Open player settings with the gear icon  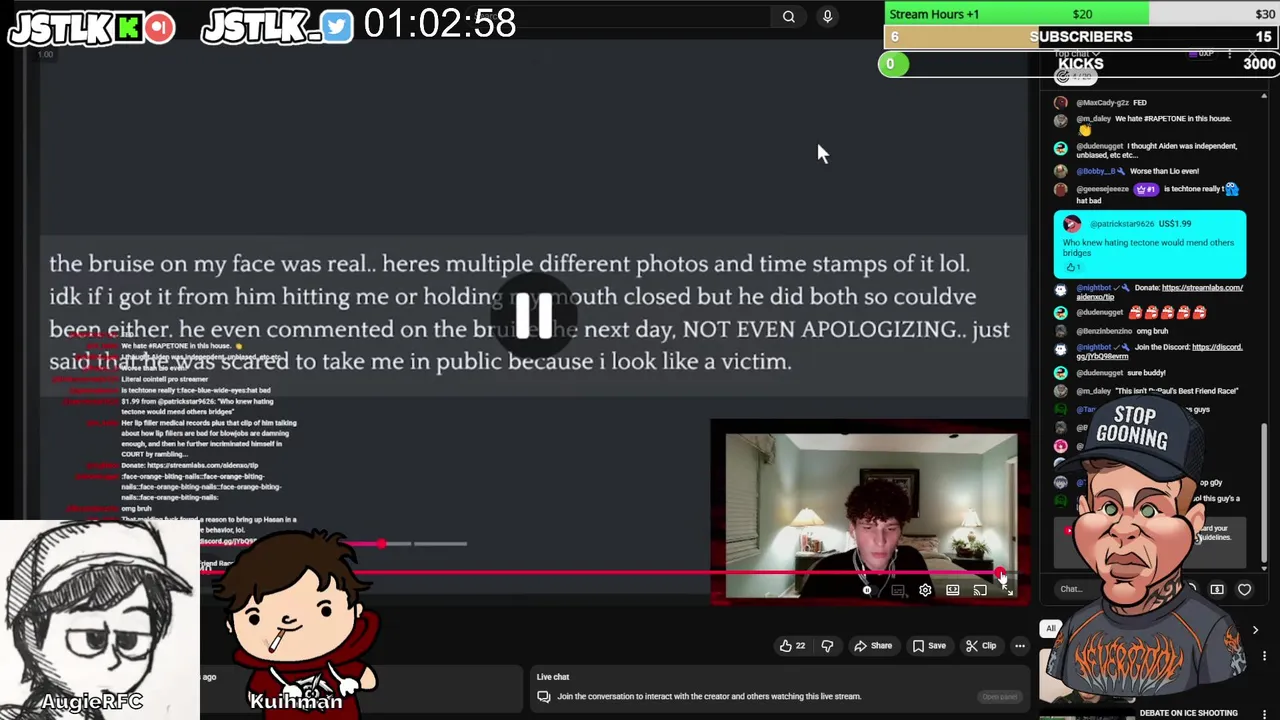point(925,590)
